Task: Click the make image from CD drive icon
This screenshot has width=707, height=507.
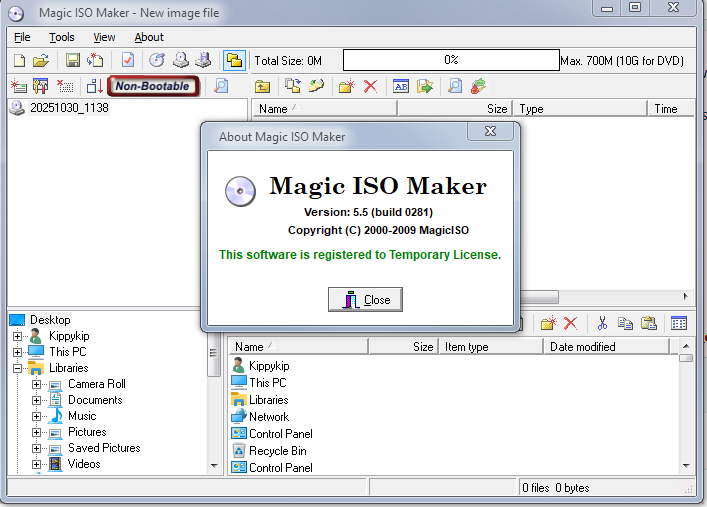Action: coord(181,60)
